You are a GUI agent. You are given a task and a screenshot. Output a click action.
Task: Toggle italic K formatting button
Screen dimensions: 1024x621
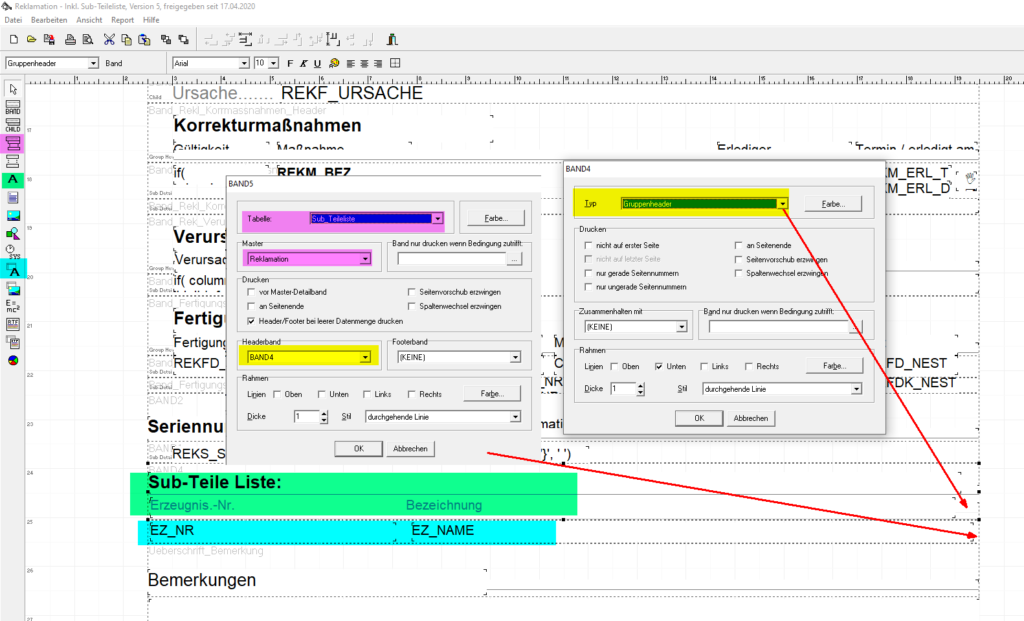(304, 63)
